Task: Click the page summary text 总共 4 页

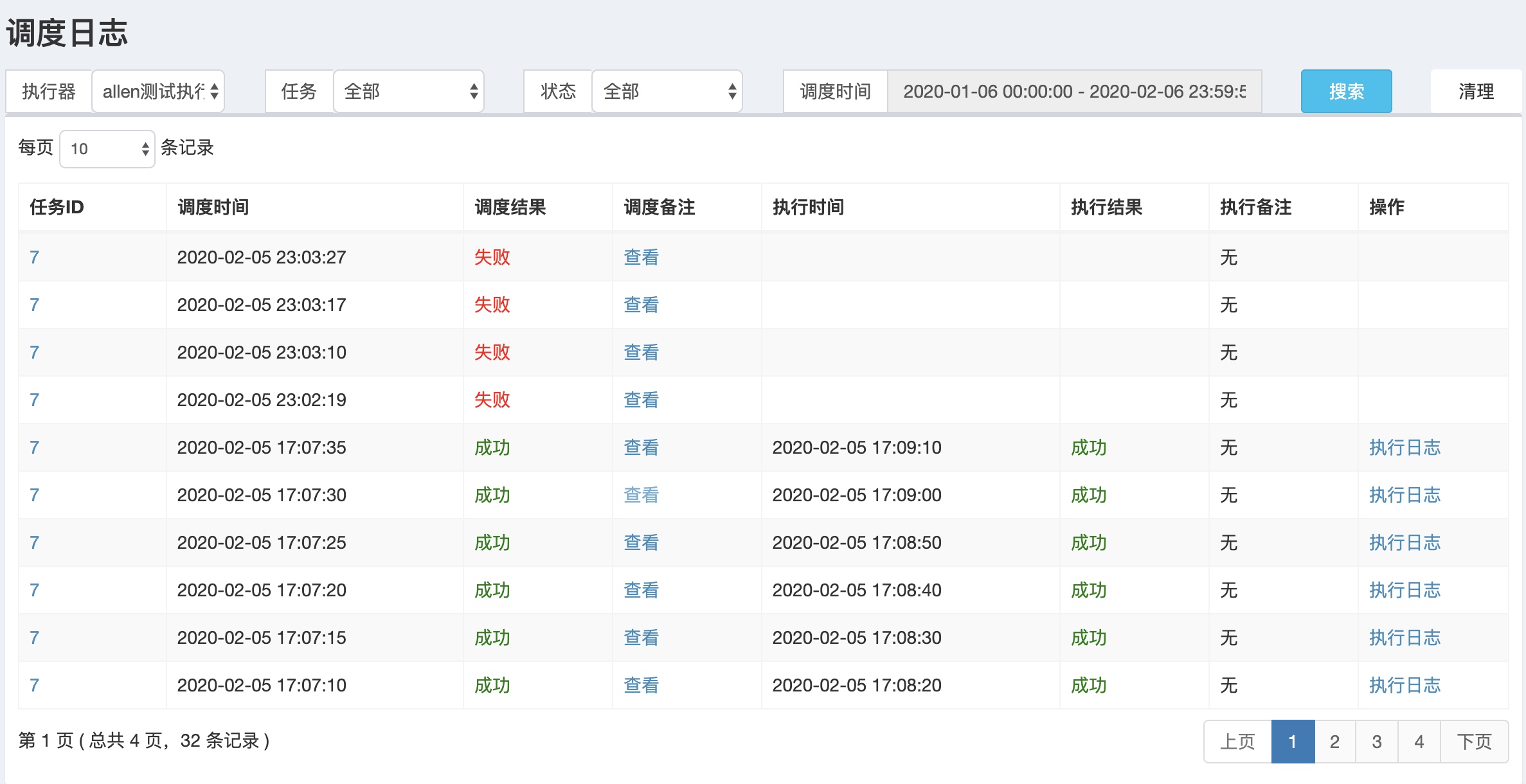Action: pos(125,741)
